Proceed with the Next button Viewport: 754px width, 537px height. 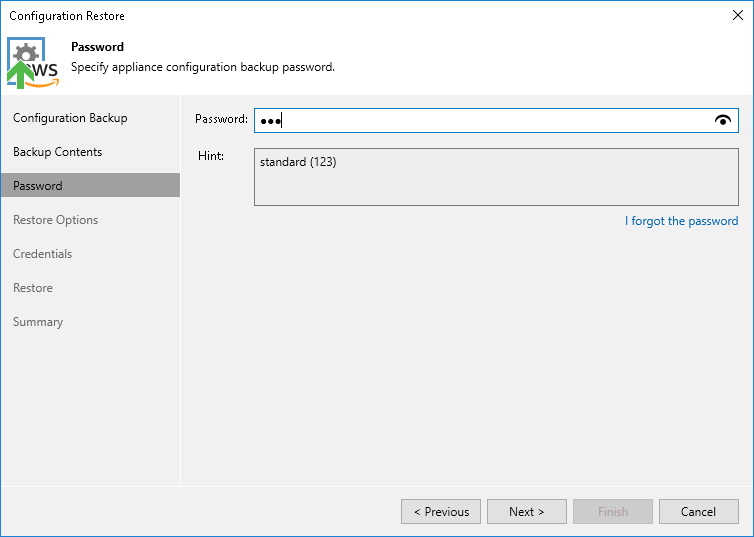click(x=526, y=512)
